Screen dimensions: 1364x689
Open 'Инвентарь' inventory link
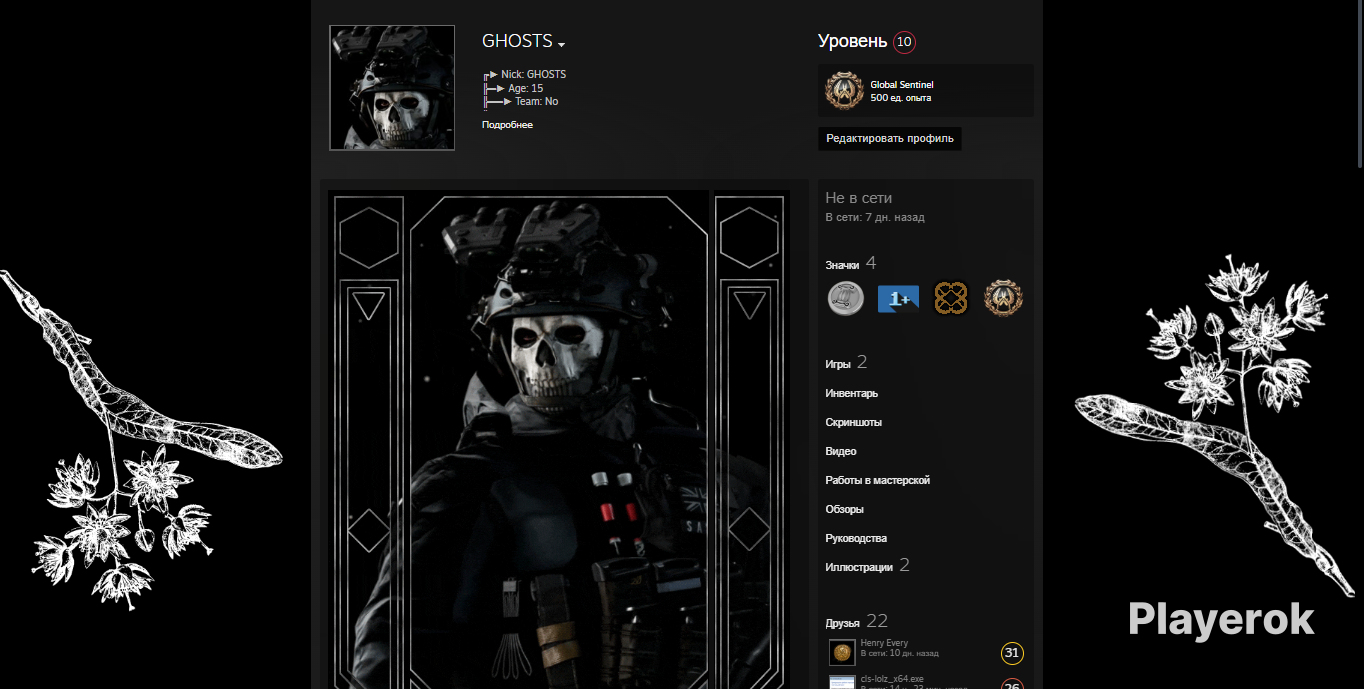[x=851, y=393]
